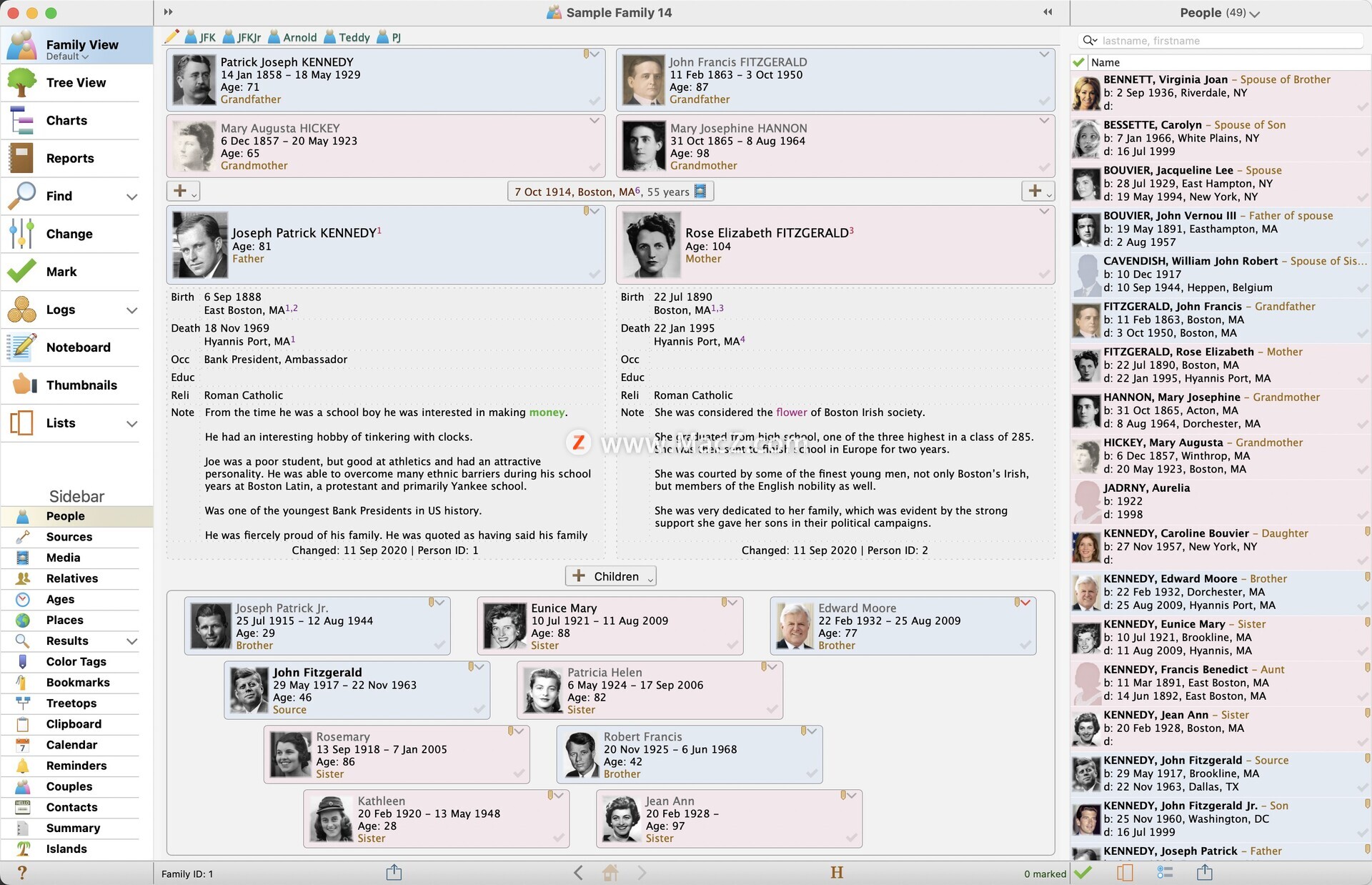The height and width of the screenshot is (885, 1372).
Task: Expand the Lists menu chevron
Action: 132,424
